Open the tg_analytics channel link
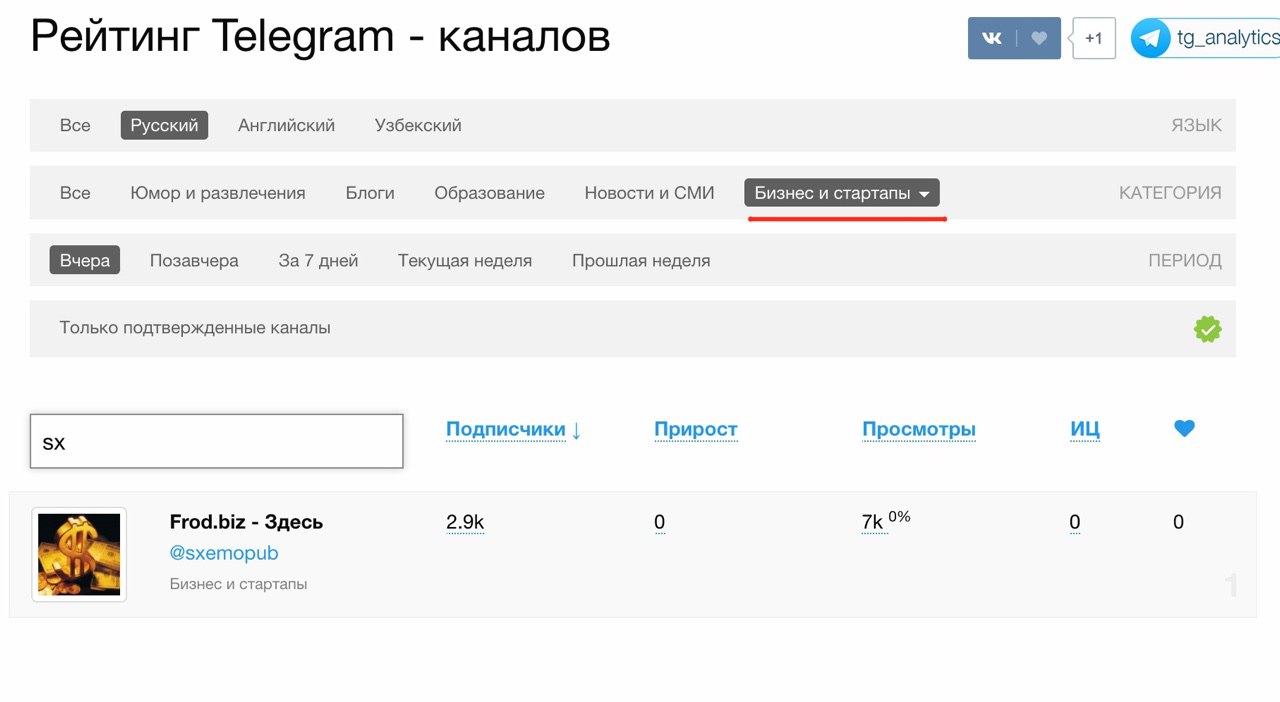Viewport: 1280px width, 702px height. (x=1228, y=38)
